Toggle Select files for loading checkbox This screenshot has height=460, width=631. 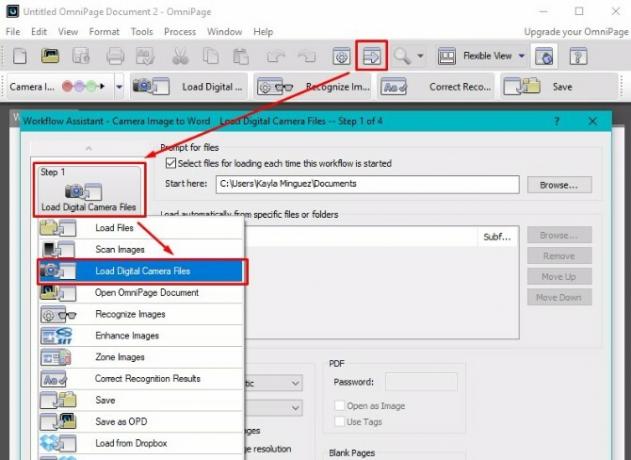pyautogui.click(x=171, y=163)
